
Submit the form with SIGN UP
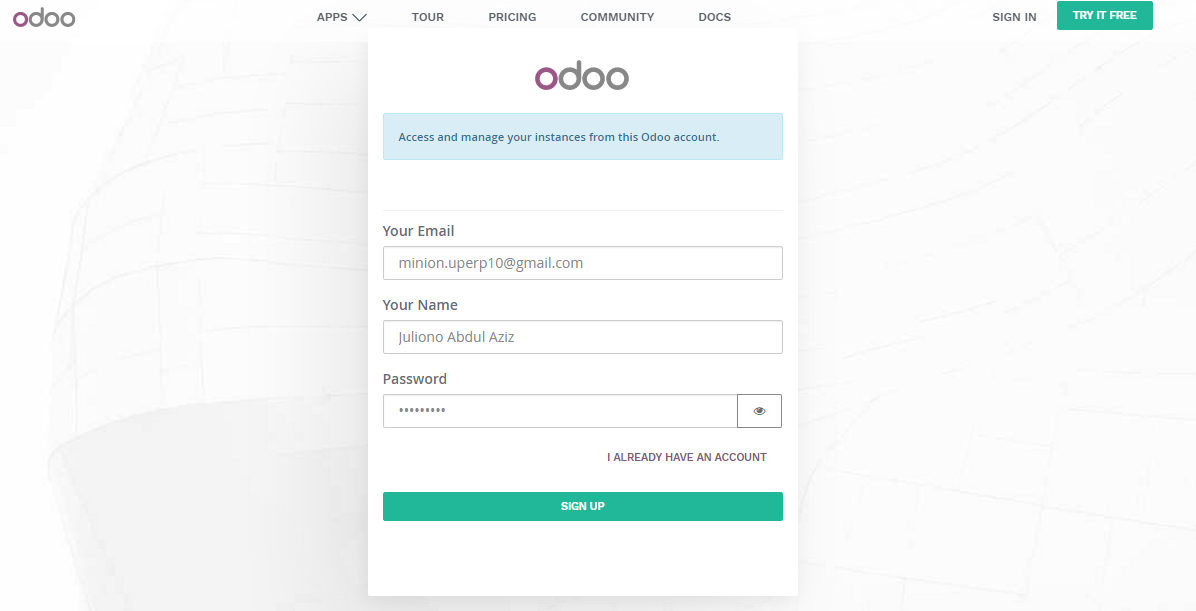click(x=583, y=506)
